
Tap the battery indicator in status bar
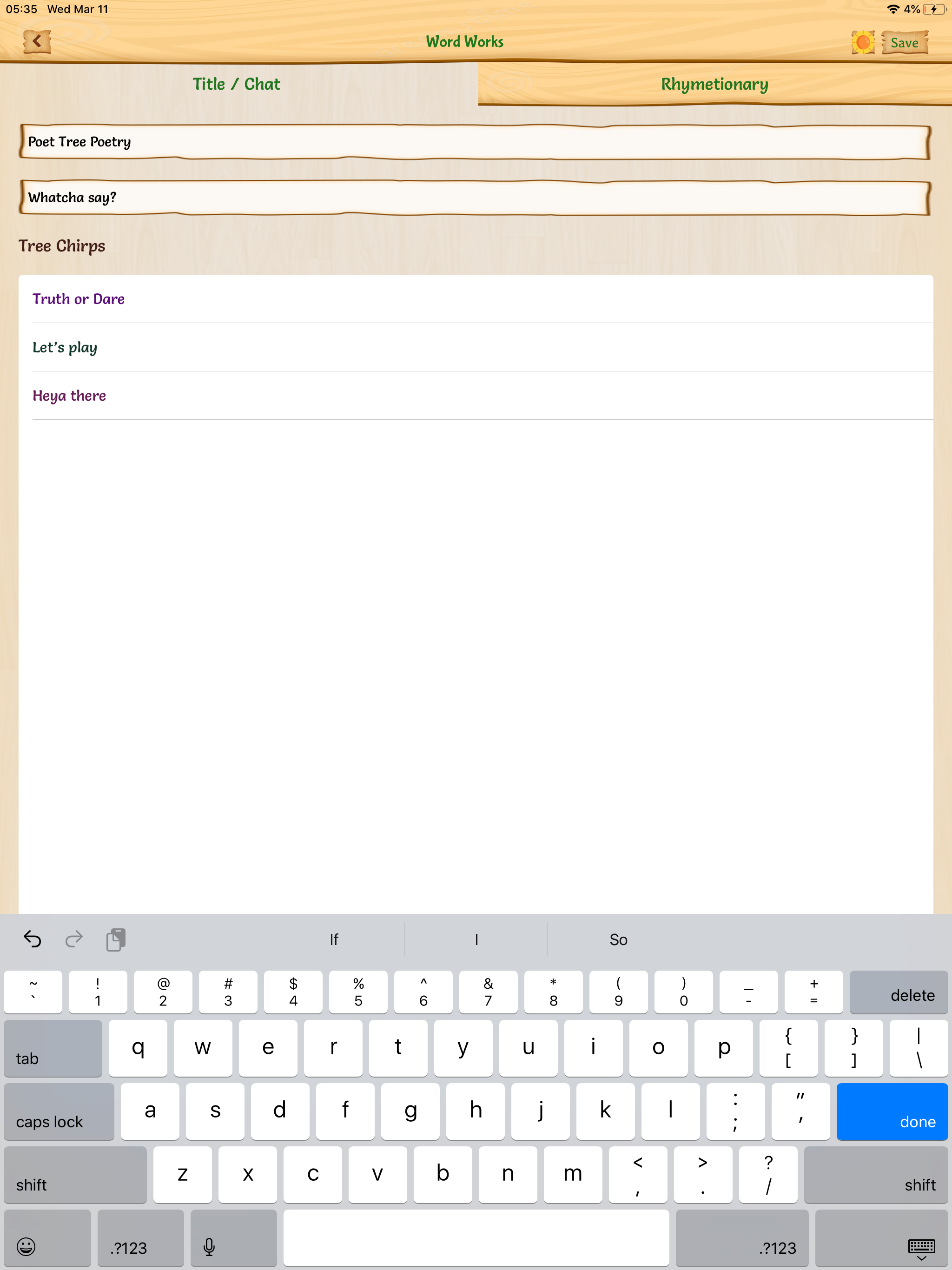pos(934,9)
